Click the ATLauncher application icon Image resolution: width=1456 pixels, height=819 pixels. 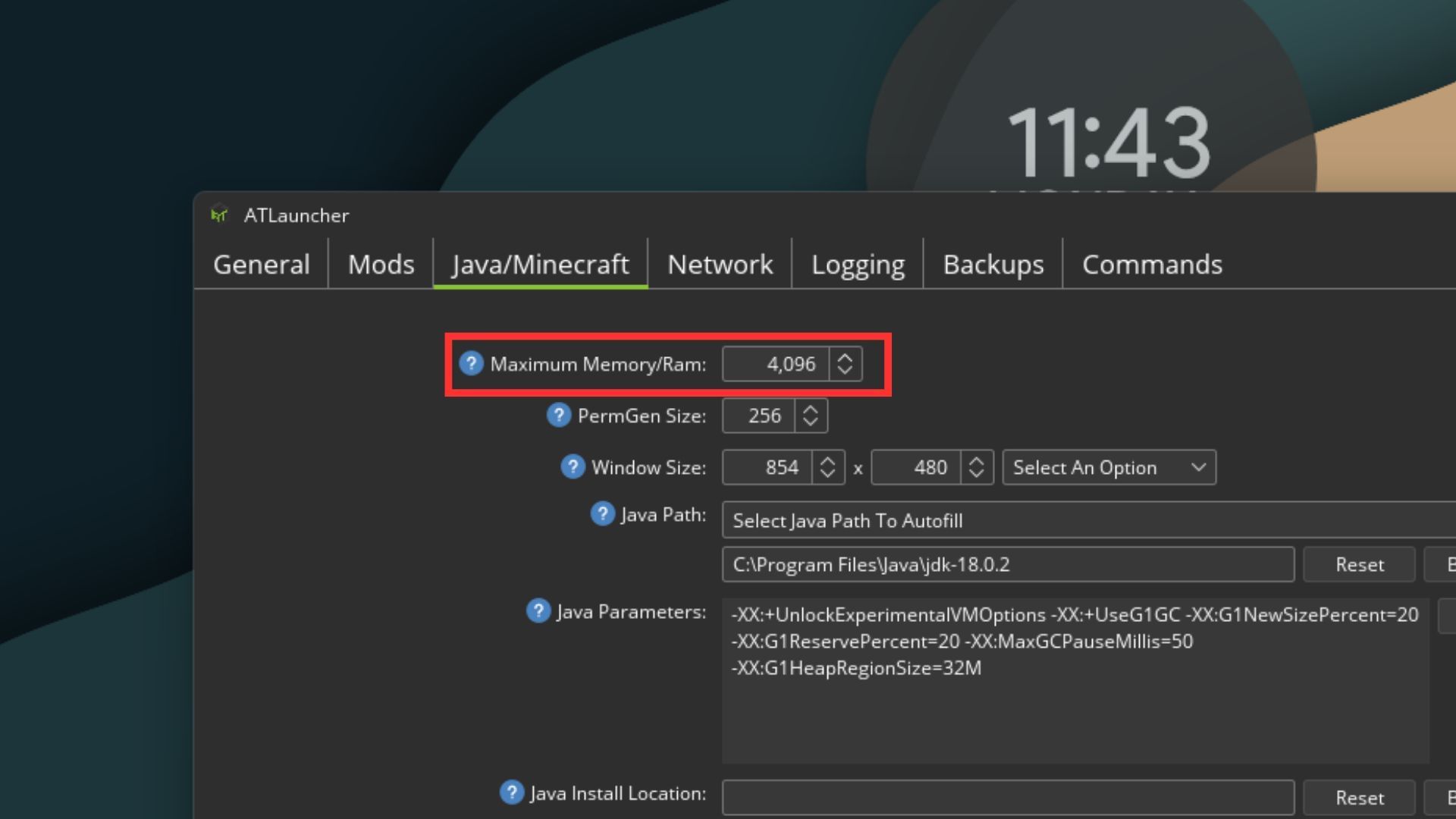click(x=219, y=214)
